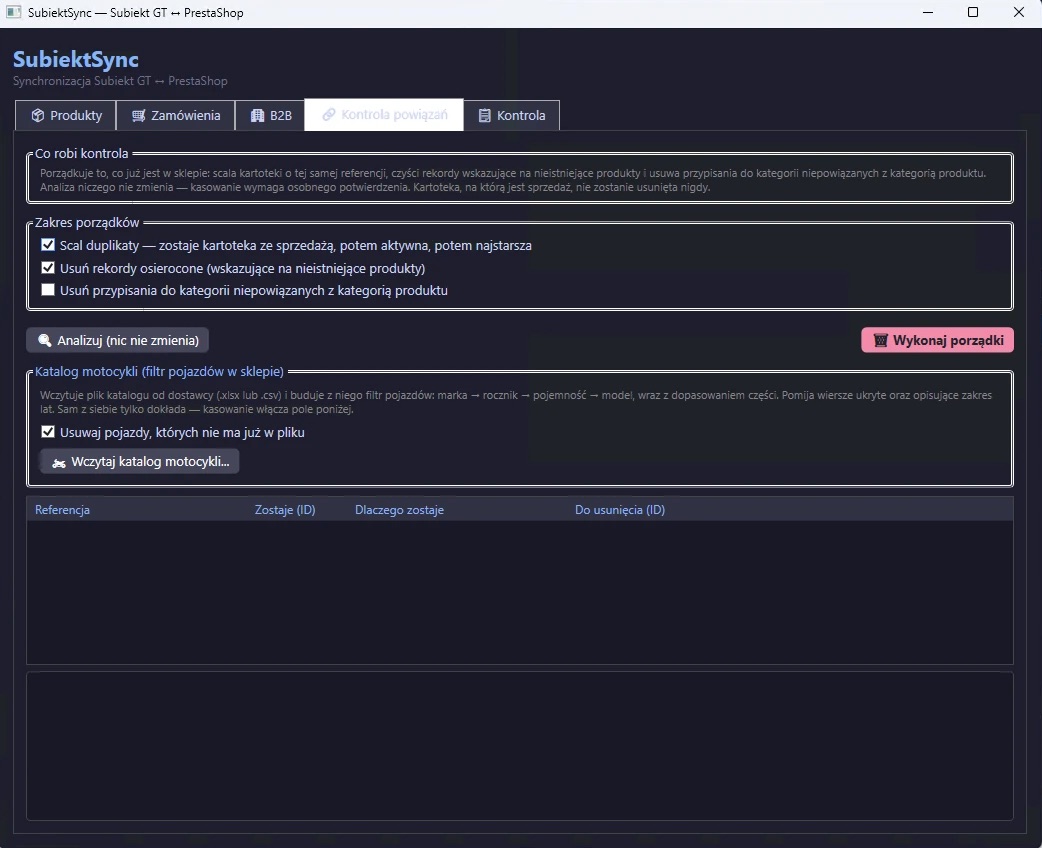Click the cart icon on Zamówienia tab

click(x=138, y=116)
